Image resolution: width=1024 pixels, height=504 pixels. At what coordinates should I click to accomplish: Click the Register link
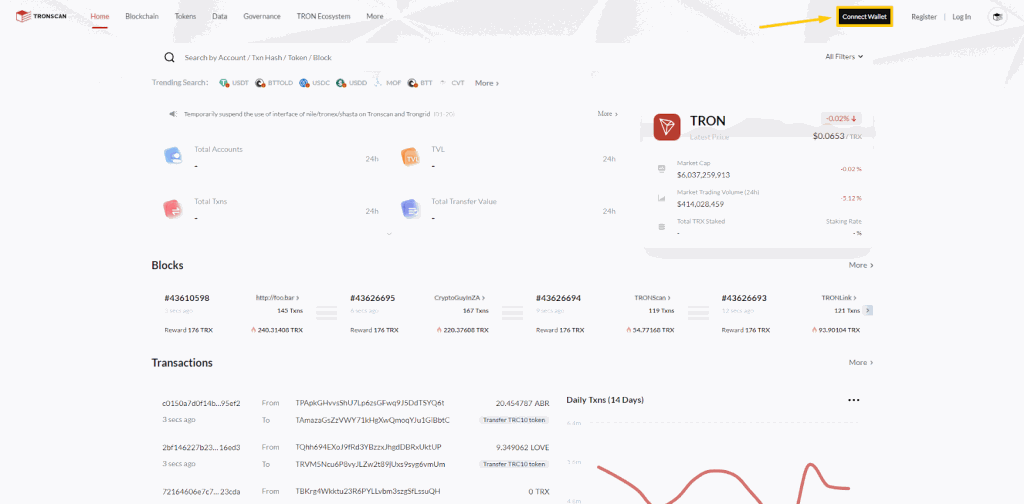tap(924, 17)
